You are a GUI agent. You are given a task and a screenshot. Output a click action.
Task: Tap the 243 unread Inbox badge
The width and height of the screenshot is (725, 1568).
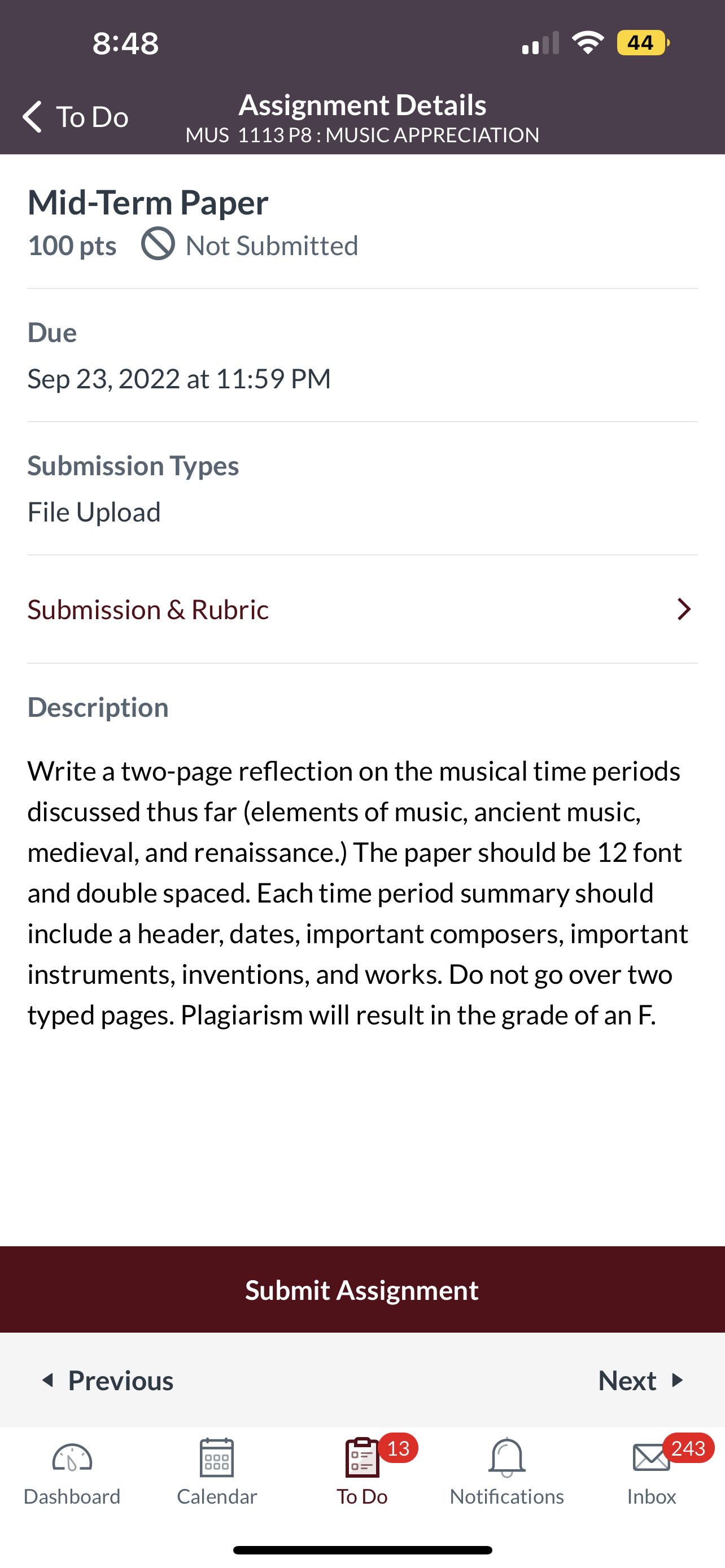pyautogui.click(x=688, y=1448)
